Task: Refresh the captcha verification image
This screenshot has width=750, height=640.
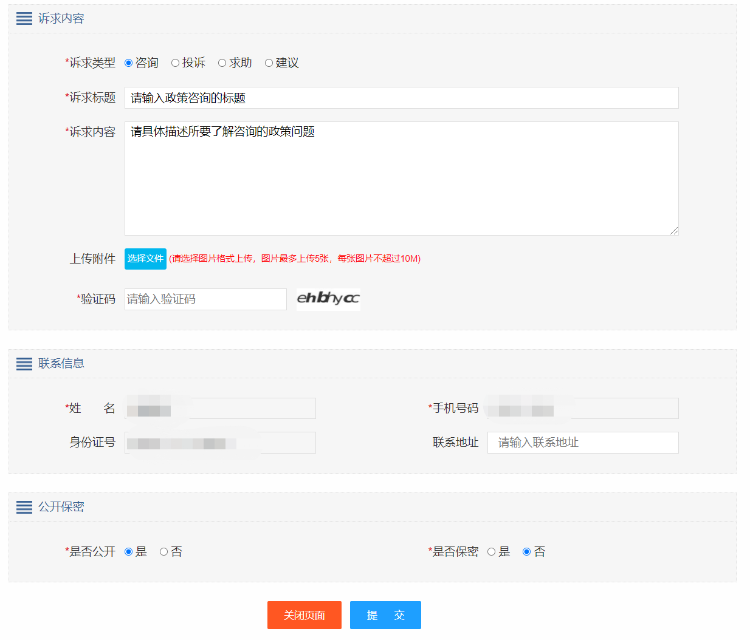Action: [x=328, y=299]
